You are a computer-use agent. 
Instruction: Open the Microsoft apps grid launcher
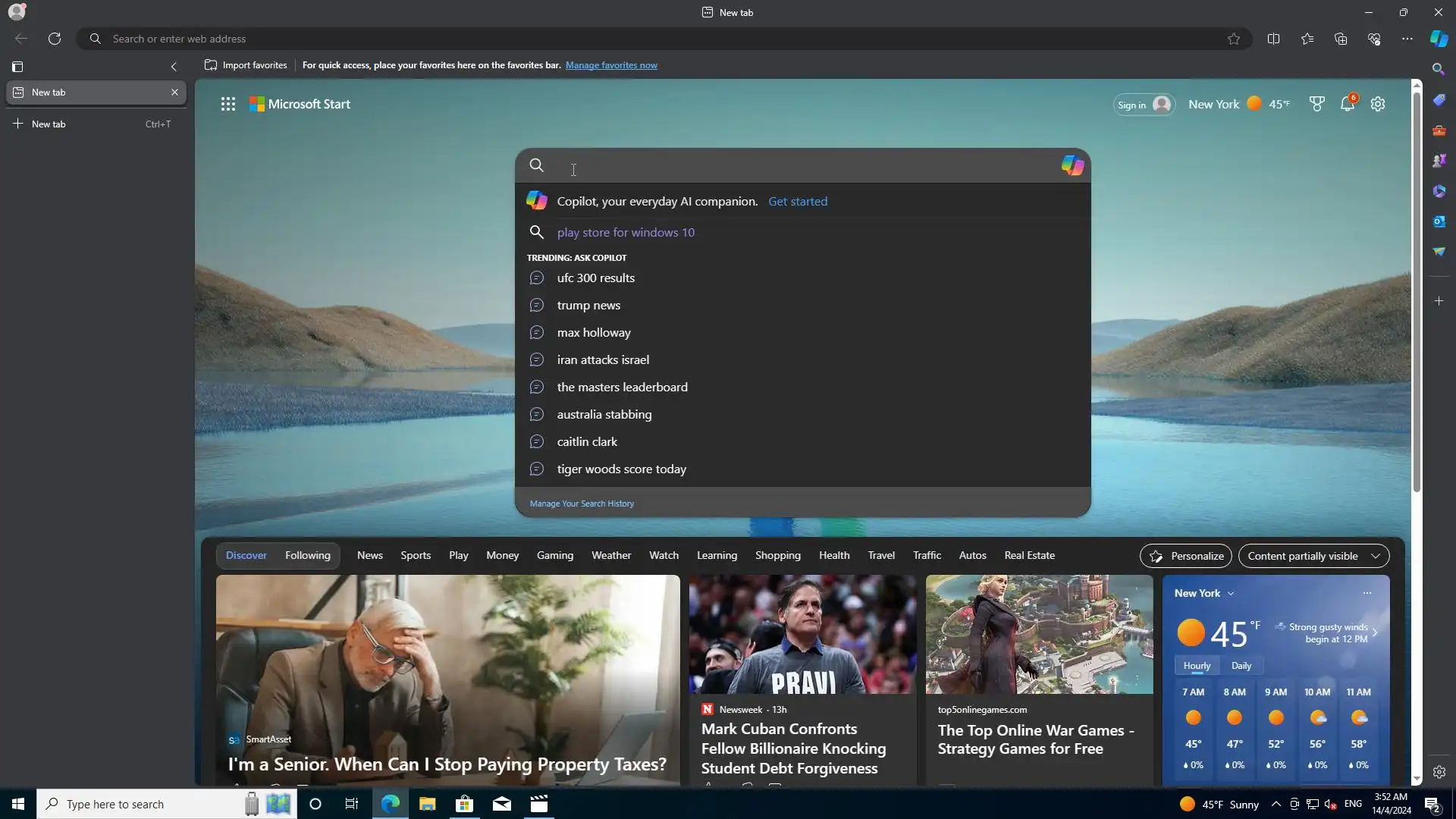228,105
